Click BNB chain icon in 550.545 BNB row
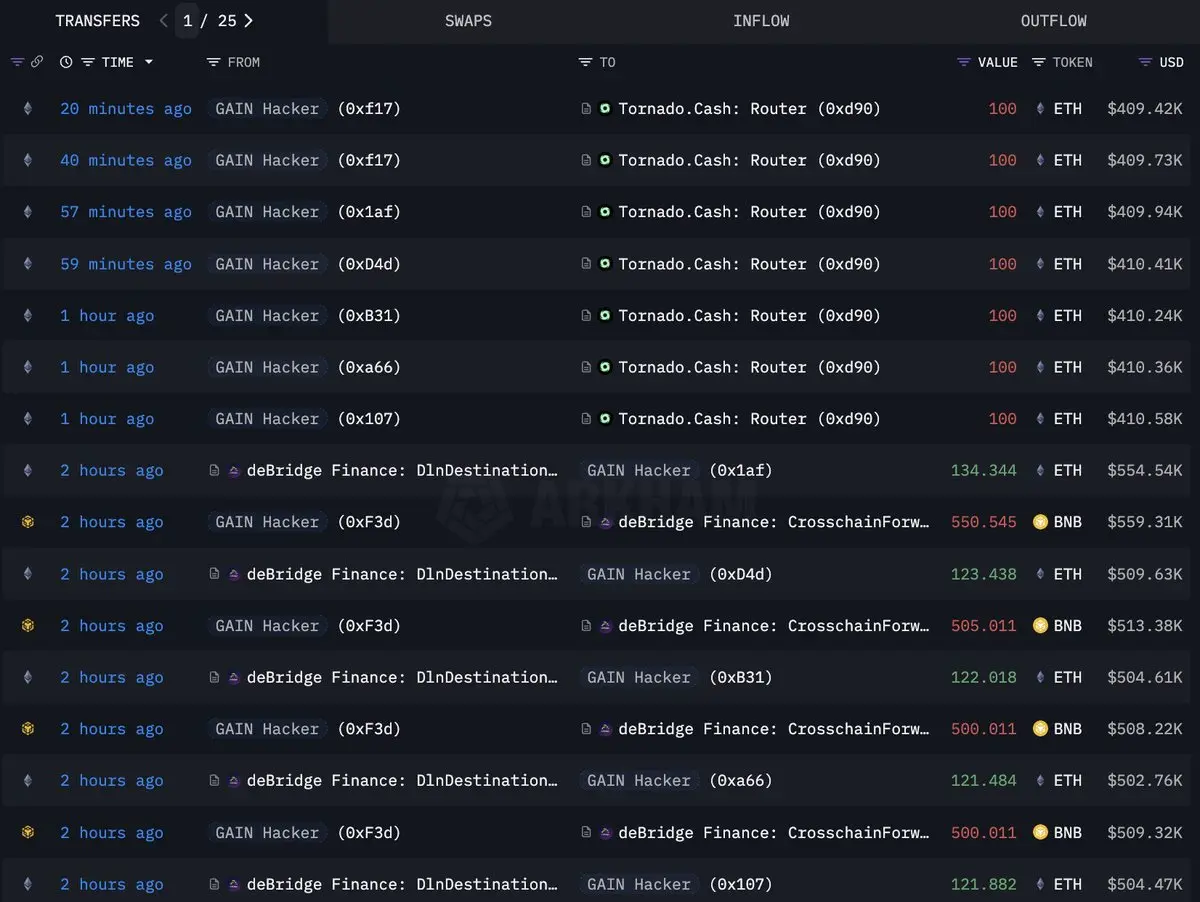 (x=28, y=522)
